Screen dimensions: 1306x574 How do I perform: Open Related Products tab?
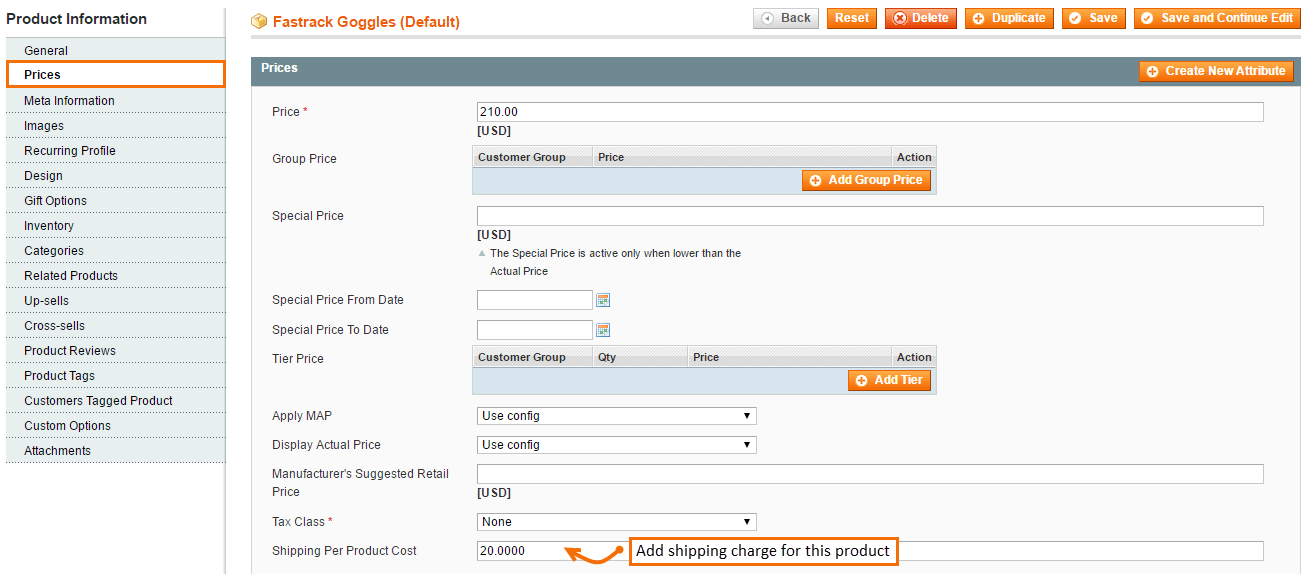(115, 275)
